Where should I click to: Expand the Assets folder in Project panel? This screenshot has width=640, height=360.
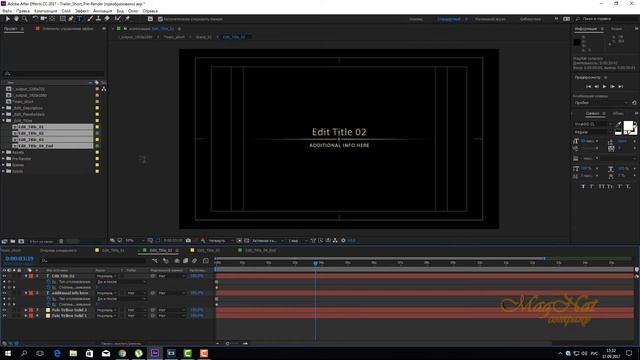(4, 152)
